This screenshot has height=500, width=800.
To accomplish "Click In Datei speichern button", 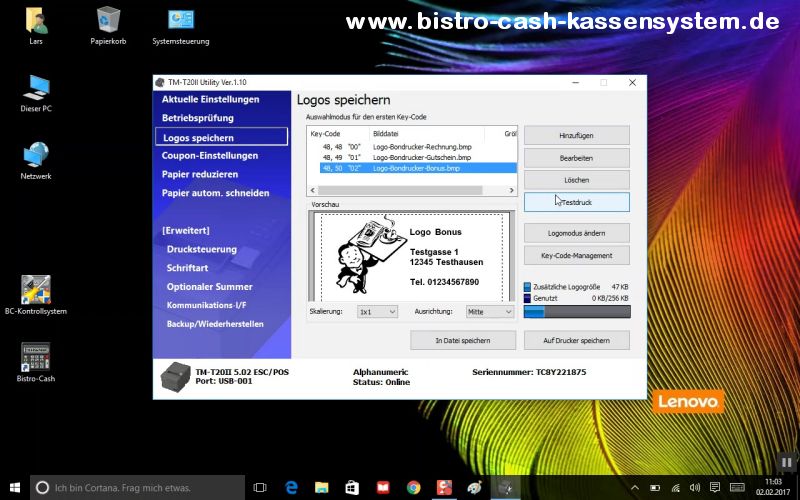I will [x=463, y=340].
